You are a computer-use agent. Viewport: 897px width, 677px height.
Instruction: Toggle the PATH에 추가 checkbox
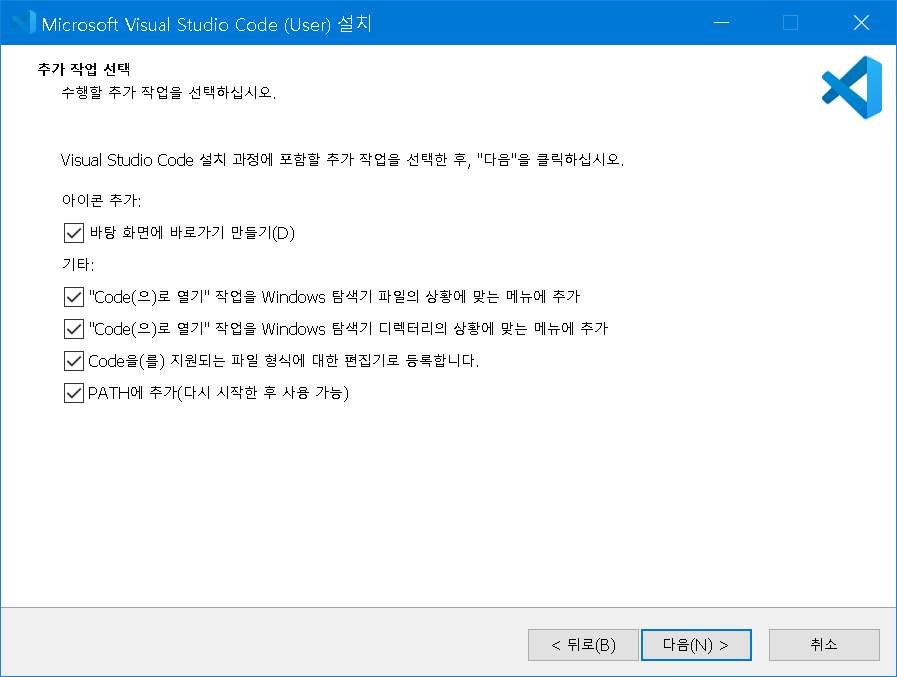point(74,393)
